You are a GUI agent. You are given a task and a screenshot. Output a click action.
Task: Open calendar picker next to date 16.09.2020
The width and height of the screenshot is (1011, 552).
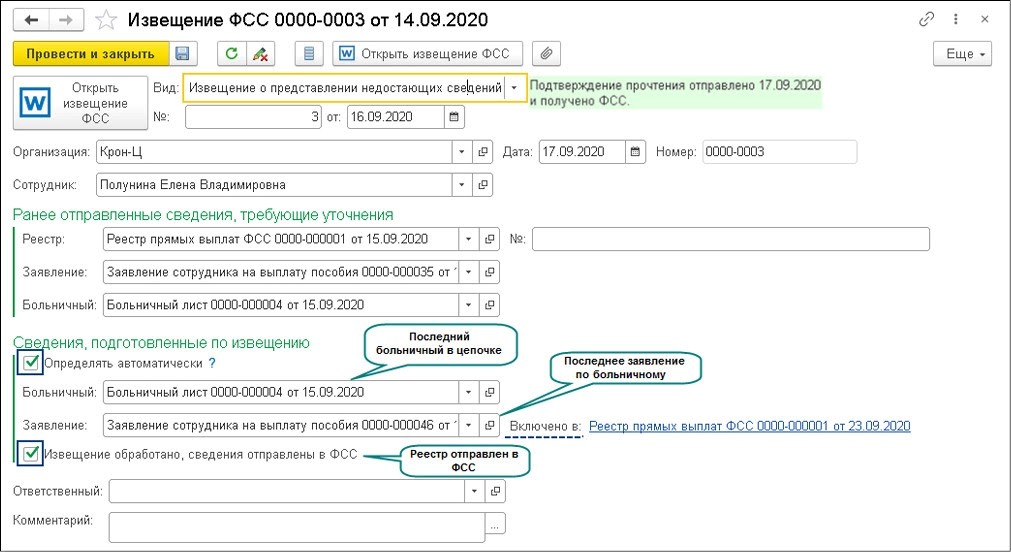[455, 117]
